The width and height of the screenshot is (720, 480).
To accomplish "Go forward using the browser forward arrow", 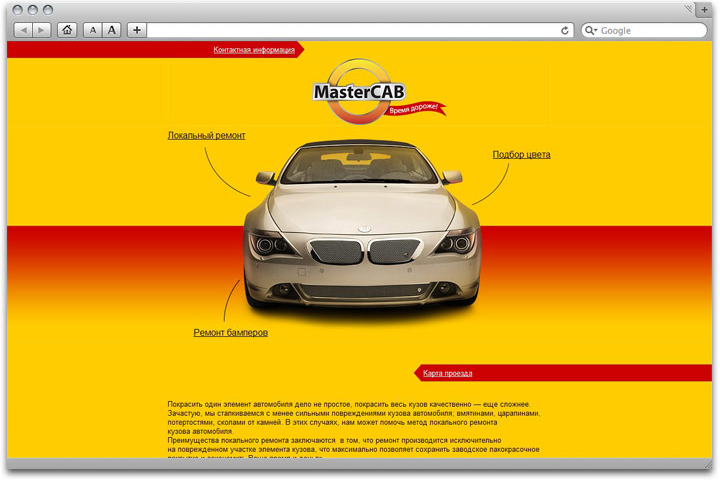I will 42,30.
